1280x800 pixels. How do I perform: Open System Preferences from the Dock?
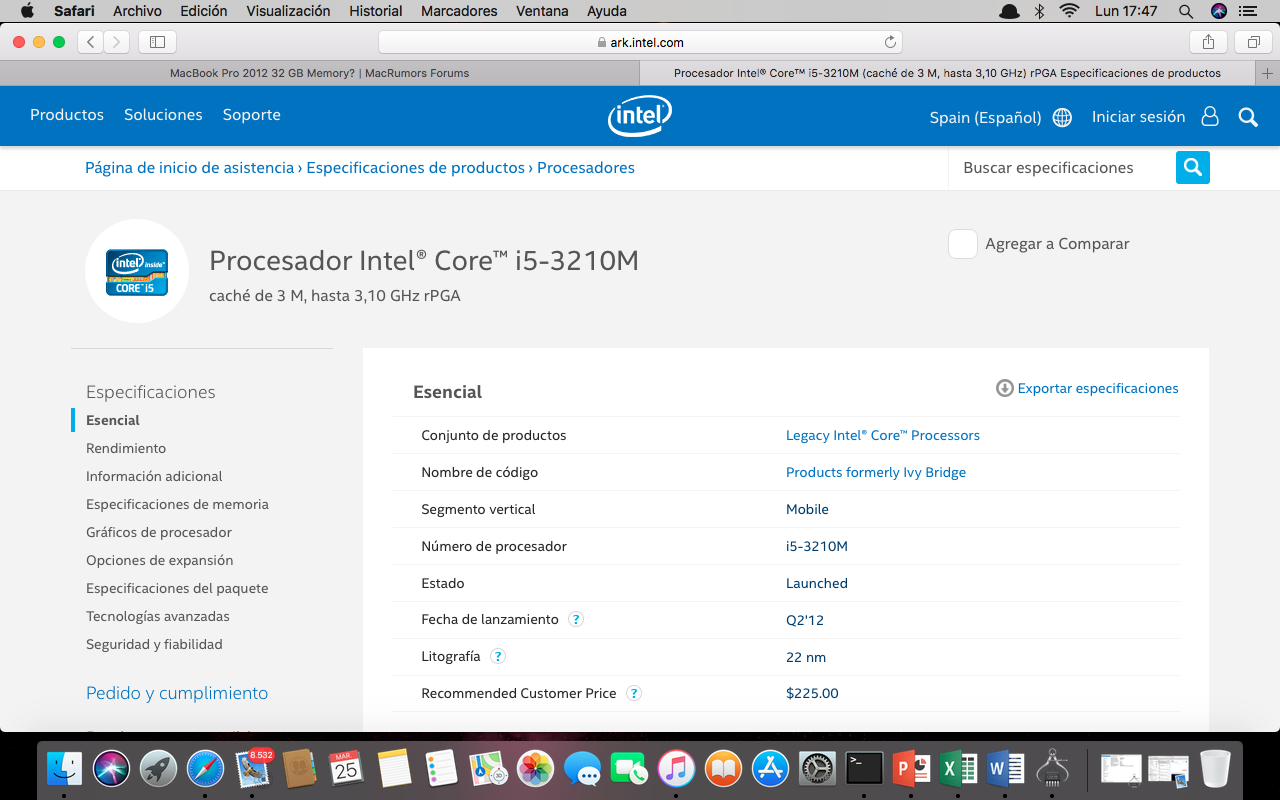(817, 768)
